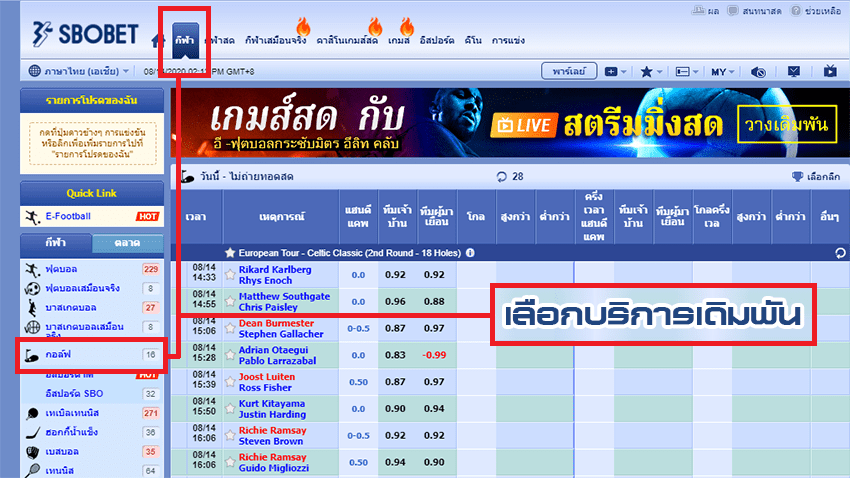Screen dimensions: 850x478
Task: Expand the plus-box dropdown in the toolbar
Action: 615,72
